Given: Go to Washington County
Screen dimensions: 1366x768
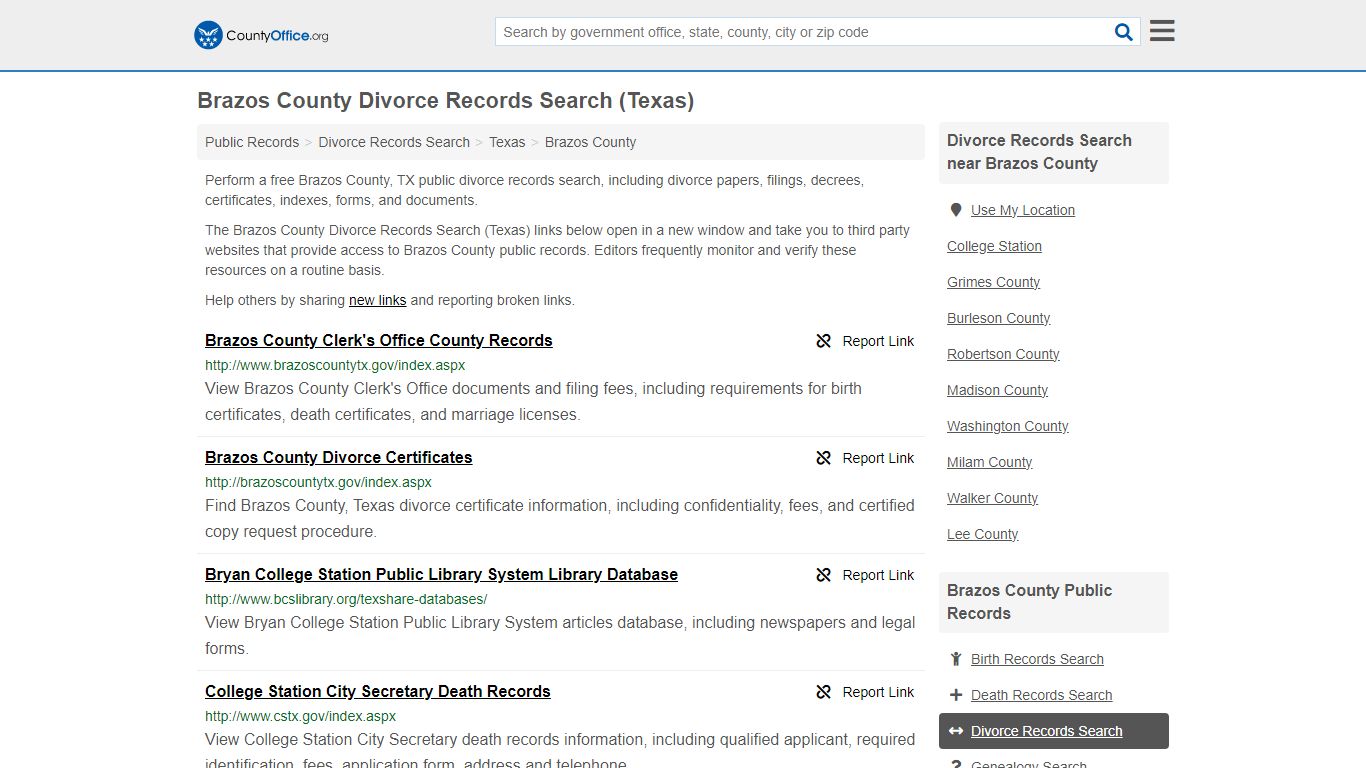Looking at the screenshot, I should 1008,426.
